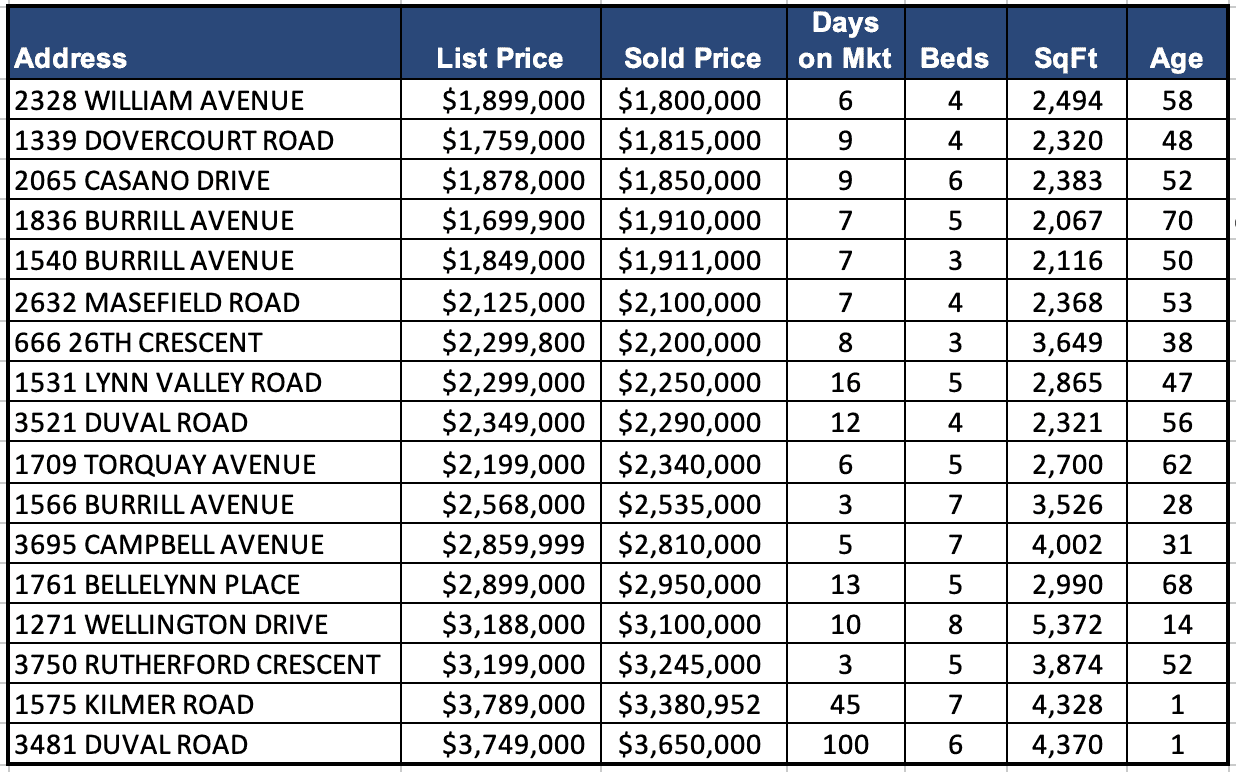Image resolution: width=1236 pixels, height=772 pixels.
Task: Select the 1761 BELLELYNN PLACE cell
Action: pos(158,584)
